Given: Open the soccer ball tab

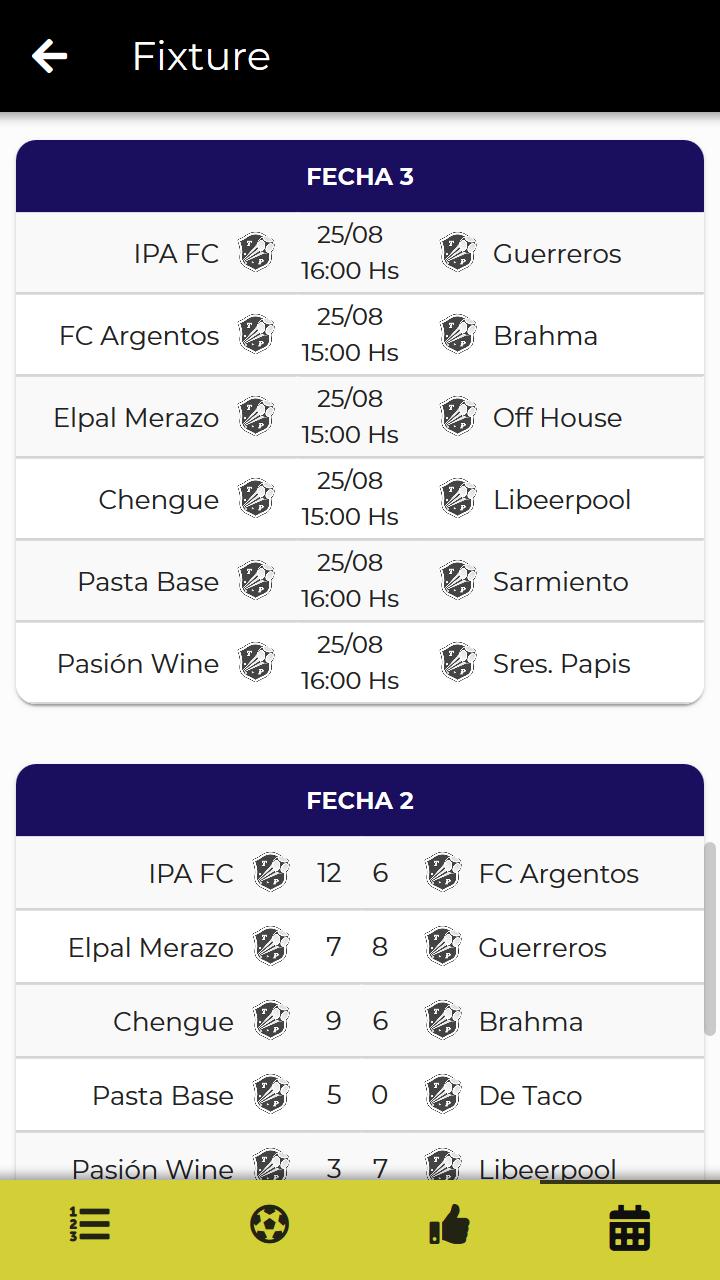Looking at the screenshot, I should click(270, 1224).
